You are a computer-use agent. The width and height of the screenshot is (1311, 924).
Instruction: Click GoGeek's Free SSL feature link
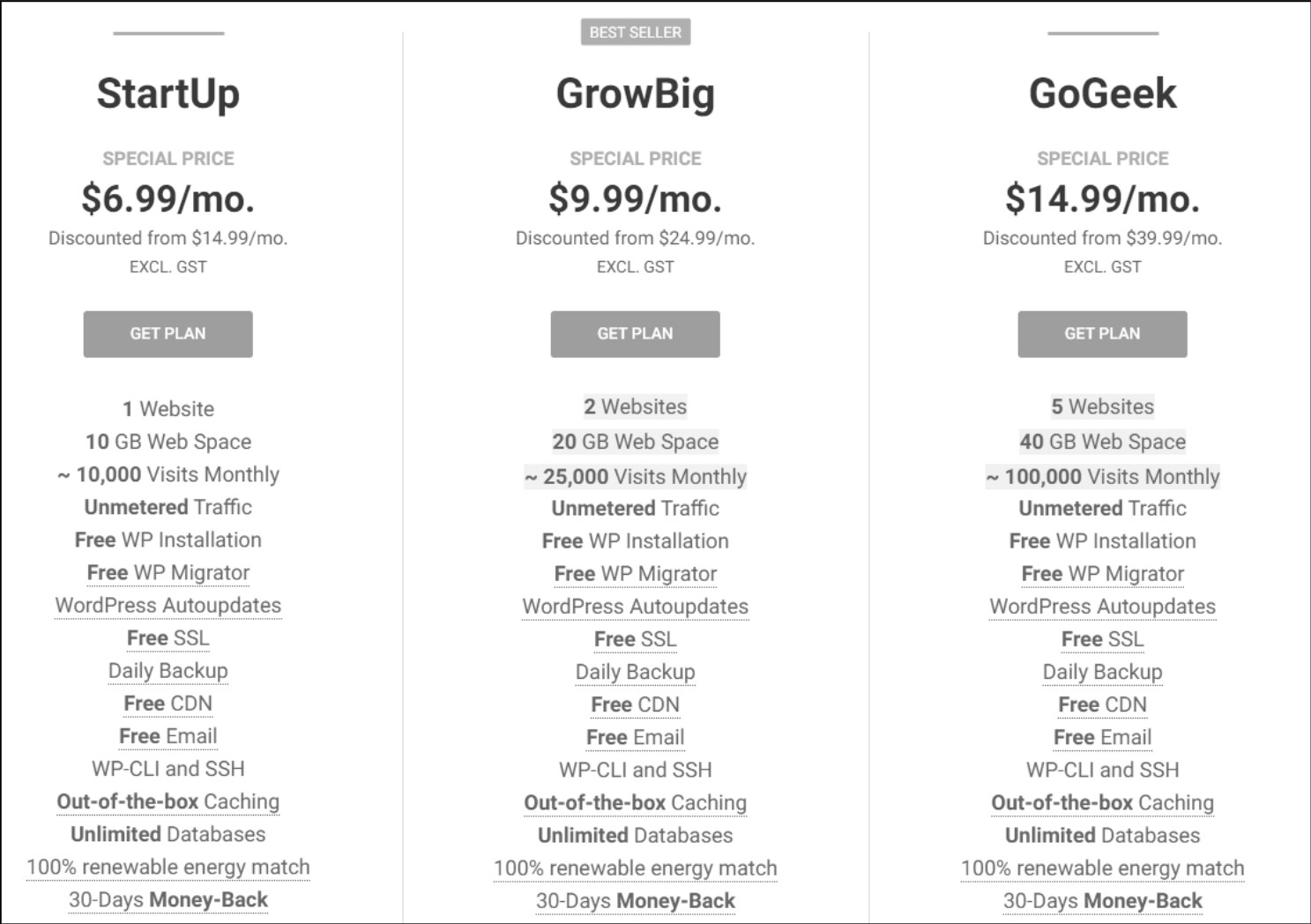click(x=1102, y=639)
